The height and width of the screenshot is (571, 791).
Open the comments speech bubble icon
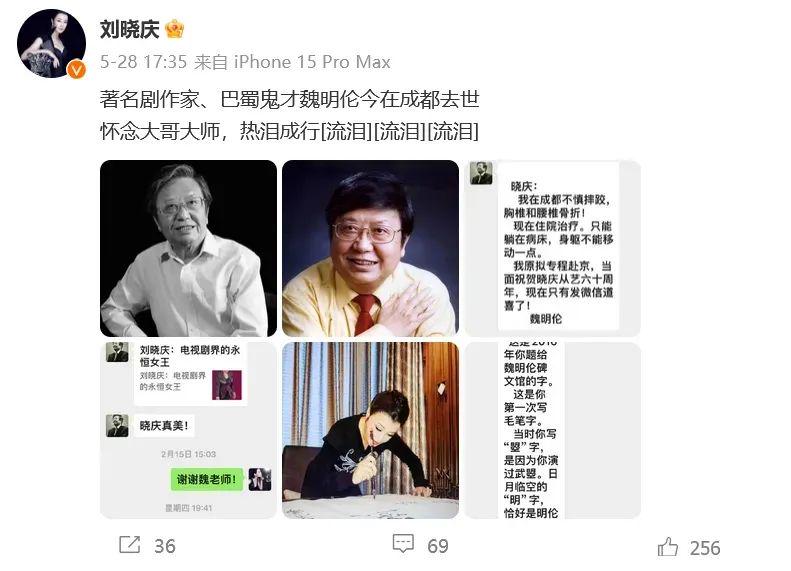(x=403, y=544)
